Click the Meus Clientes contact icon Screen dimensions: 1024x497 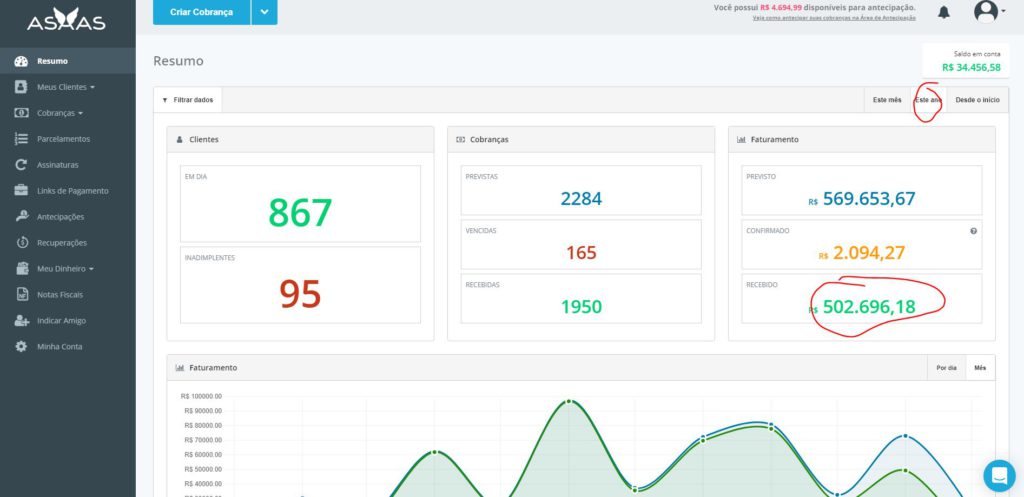(21, 87)
